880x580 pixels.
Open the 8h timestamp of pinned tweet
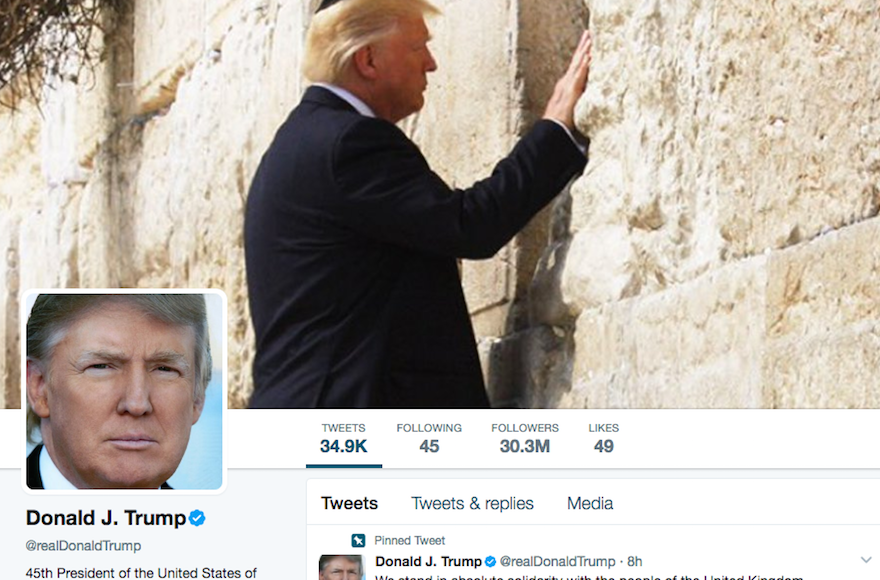pyautogui.click(x=635, y=561)
